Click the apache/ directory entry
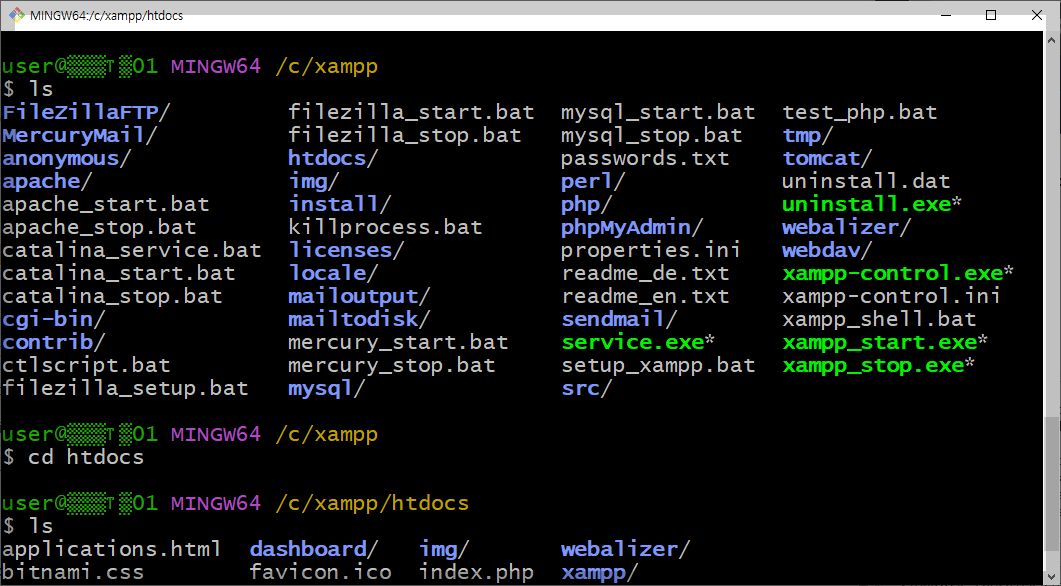The image size is (1061, 586). [x=47, y=181]
